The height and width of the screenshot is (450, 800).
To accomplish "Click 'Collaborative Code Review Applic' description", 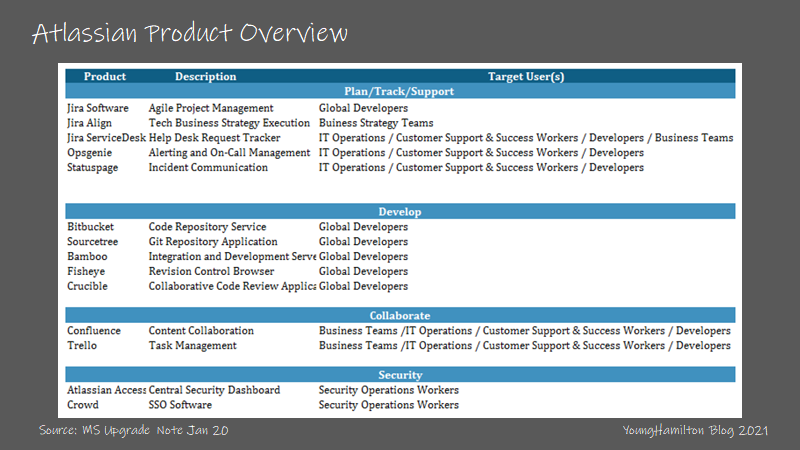I will pyautogui.click(x=232, y=286).
